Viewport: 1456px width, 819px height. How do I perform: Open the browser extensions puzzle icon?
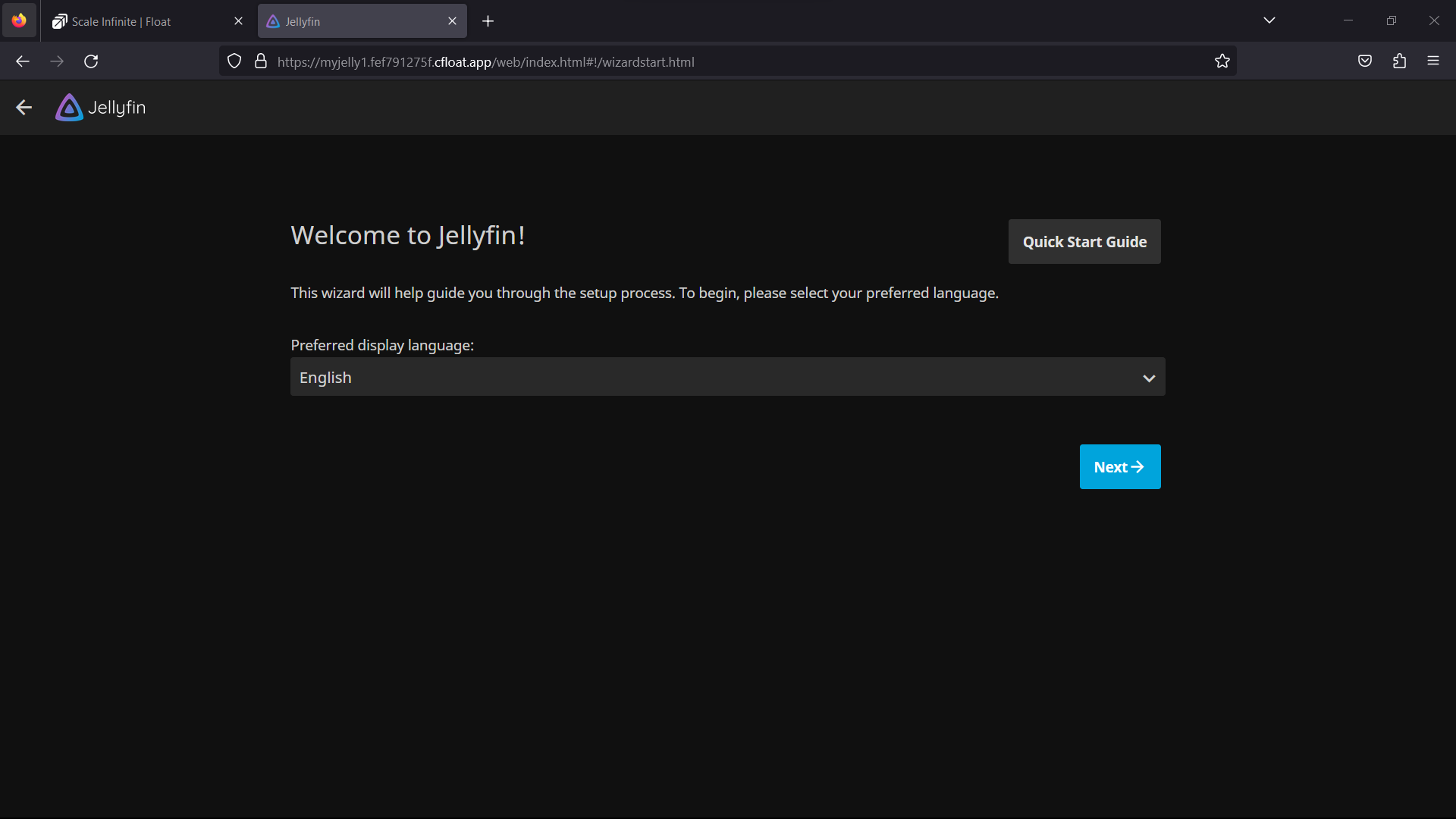(x=1399, y=61)
